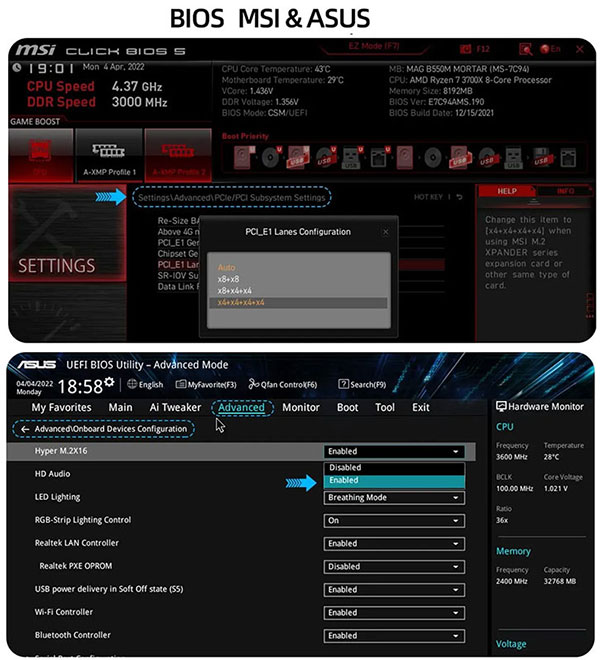Open the Exit tab
The height and width of the screenshot is (660, 600).
[x=421, y=407]
